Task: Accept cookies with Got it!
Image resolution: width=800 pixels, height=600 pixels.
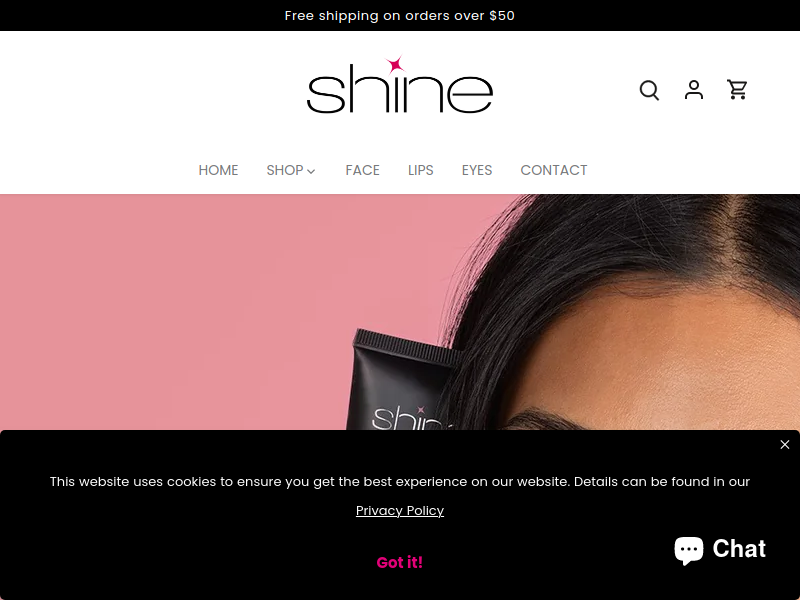Action: click(x=399, y=562)
